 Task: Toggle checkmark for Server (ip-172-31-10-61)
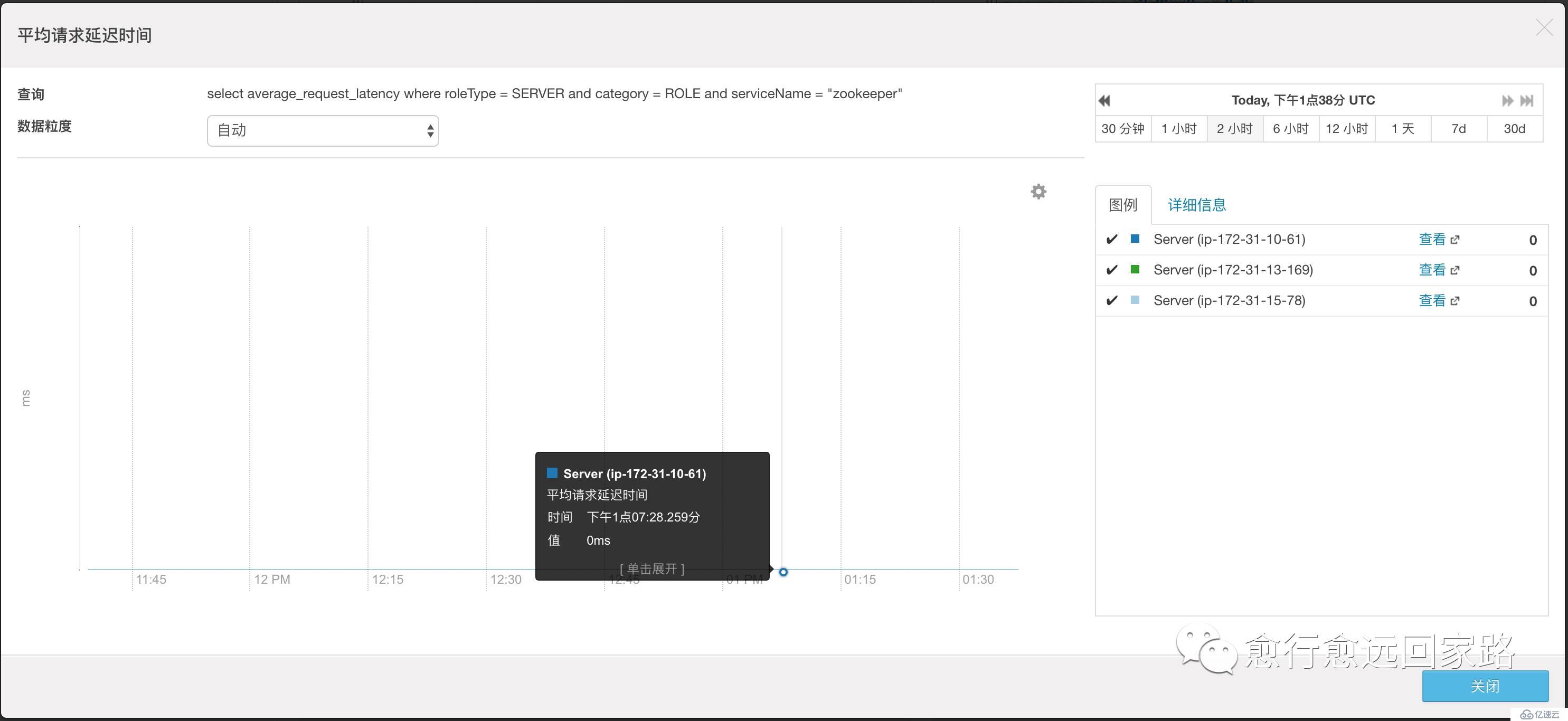tap(1111, 239)
